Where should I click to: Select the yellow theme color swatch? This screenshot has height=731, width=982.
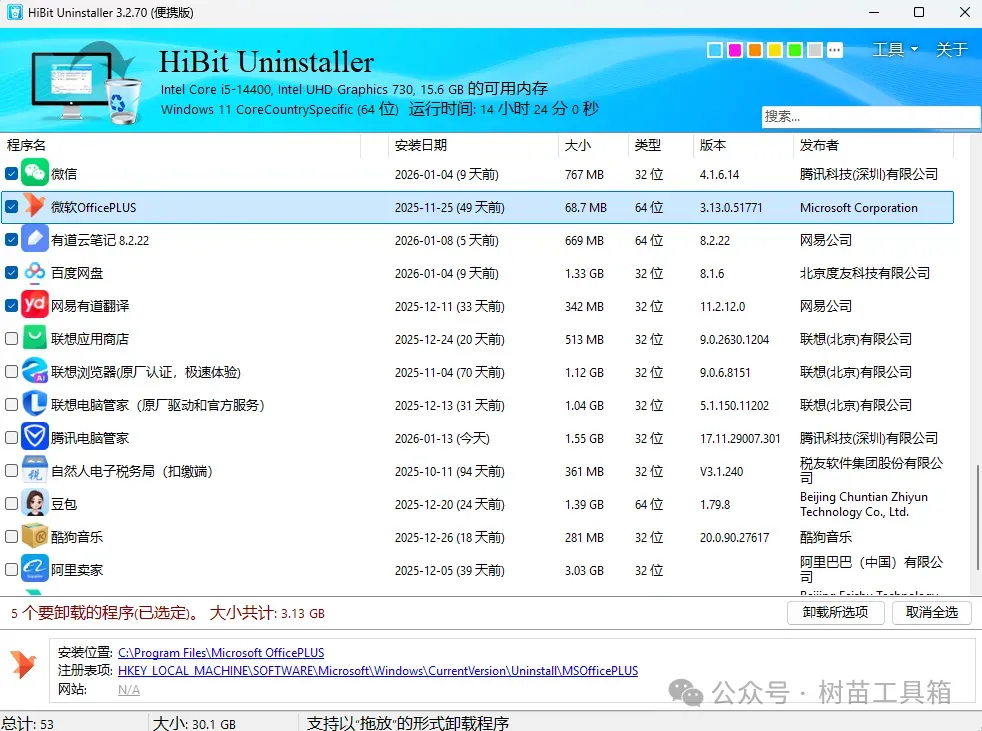[x=775, y=50]
